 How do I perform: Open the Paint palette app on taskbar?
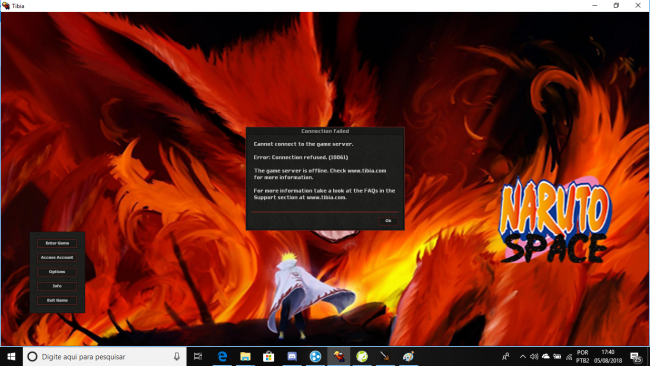coord(408,356)
